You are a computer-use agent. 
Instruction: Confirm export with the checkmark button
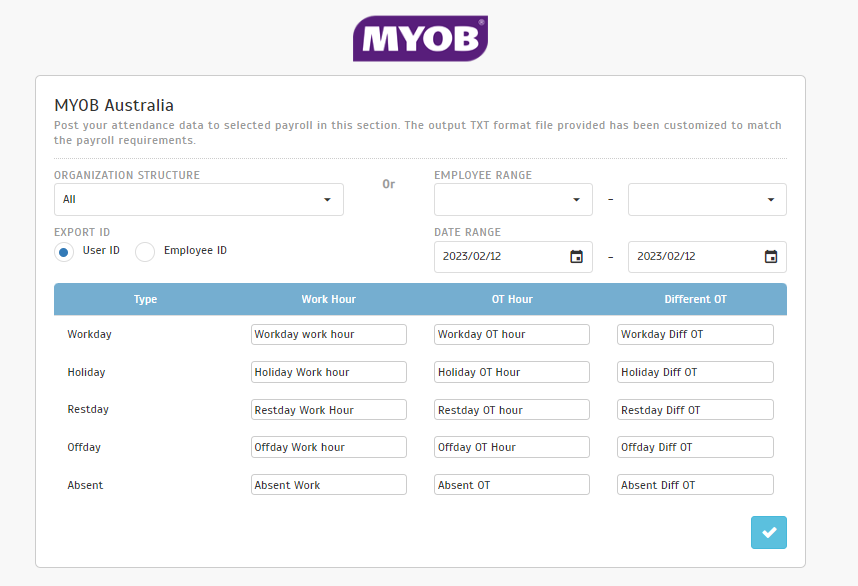[769, 532]
